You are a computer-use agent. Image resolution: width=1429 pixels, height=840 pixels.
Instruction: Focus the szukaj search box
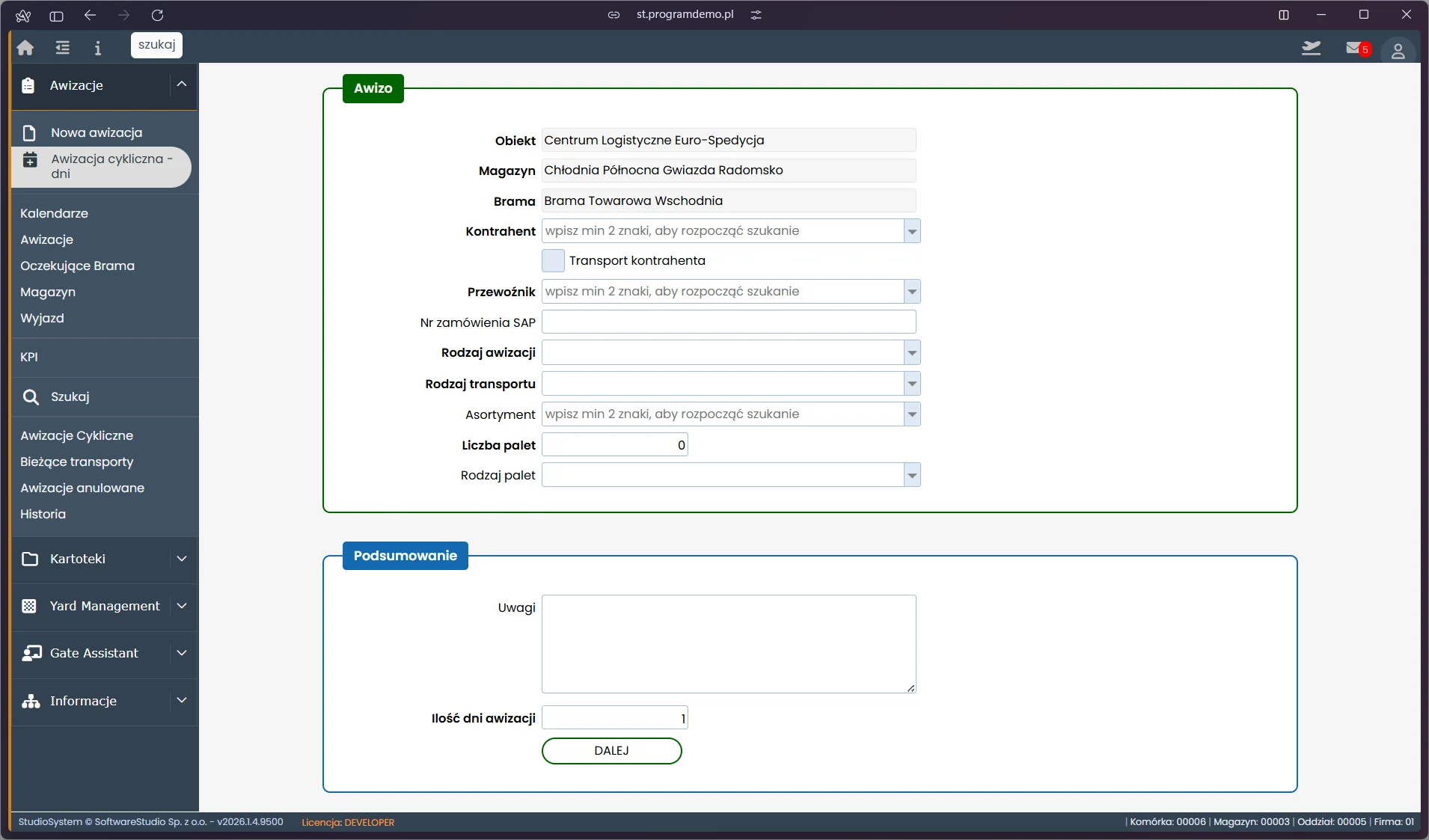click(156, 45)
